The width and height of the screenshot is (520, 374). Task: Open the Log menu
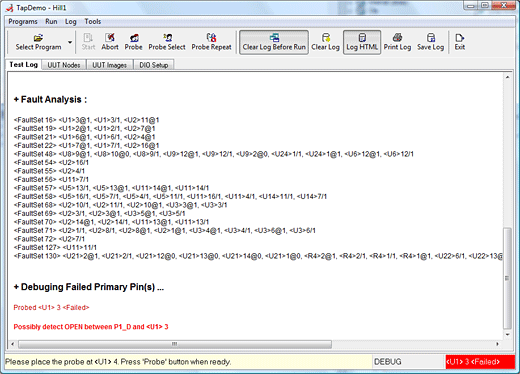(x=71, y=22)
